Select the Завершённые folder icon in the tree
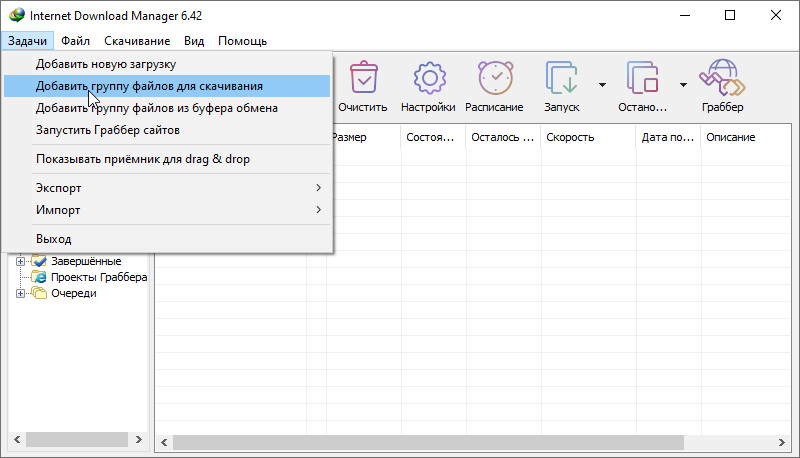 39,261
